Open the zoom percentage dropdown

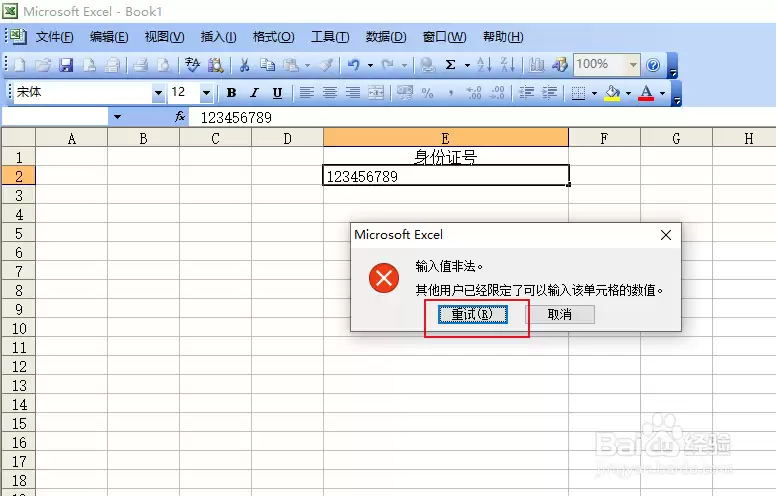(x=633, y=65)
